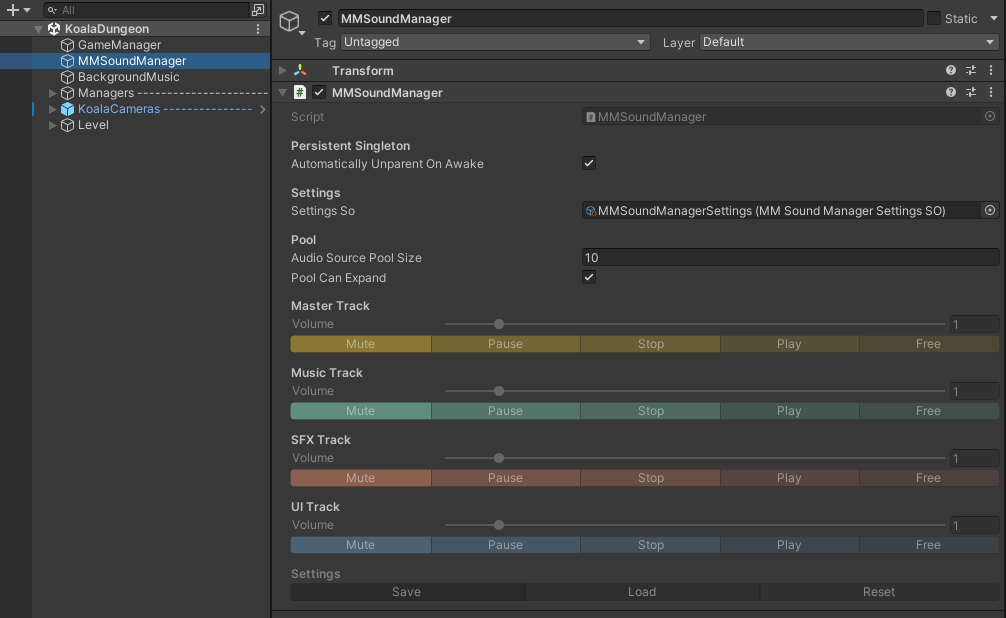The width and height of the screenshot is (1006, 618).
Task: Toggle the Pool Can Expand checkbox
Action: click(x=588, y=277)
